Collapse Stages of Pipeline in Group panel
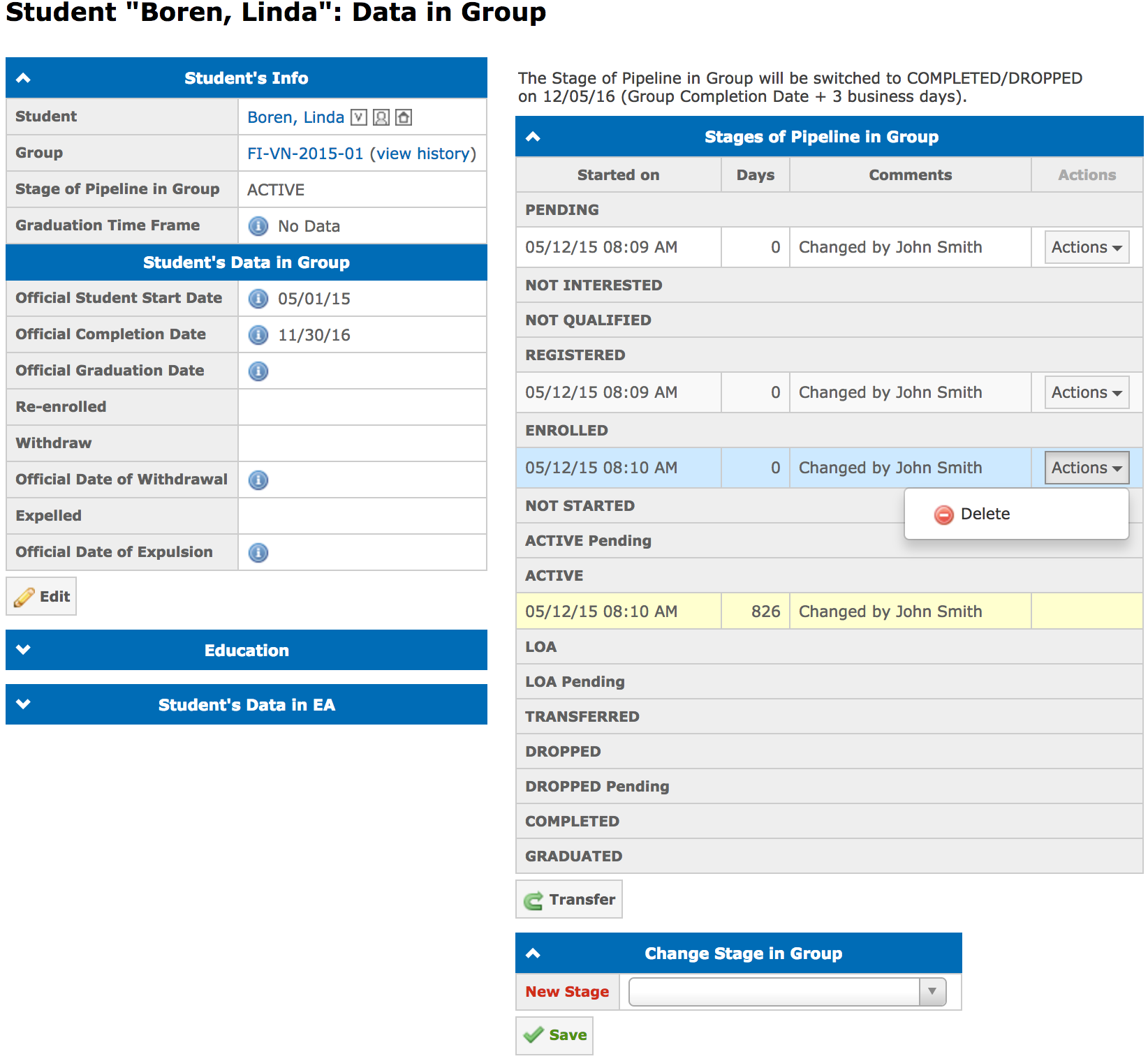The image size is (1148, 1061). 533,137
